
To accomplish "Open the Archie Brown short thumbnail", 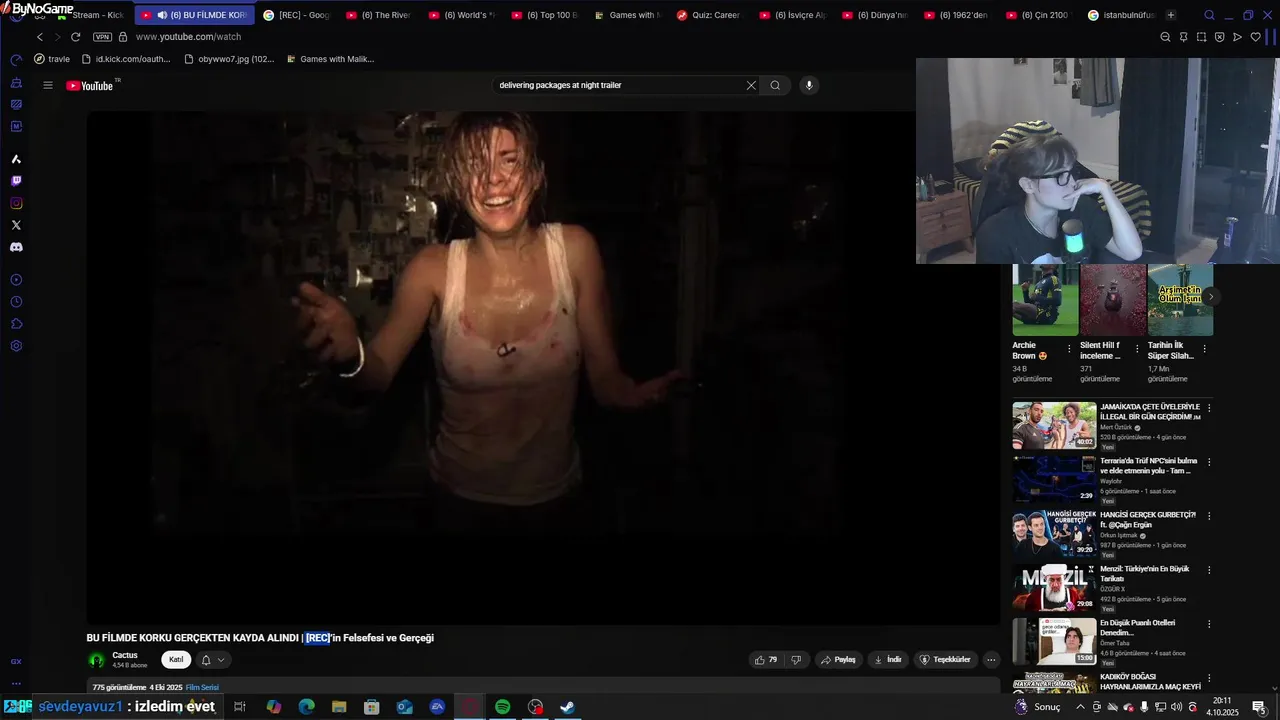I will coord(1045,300).
